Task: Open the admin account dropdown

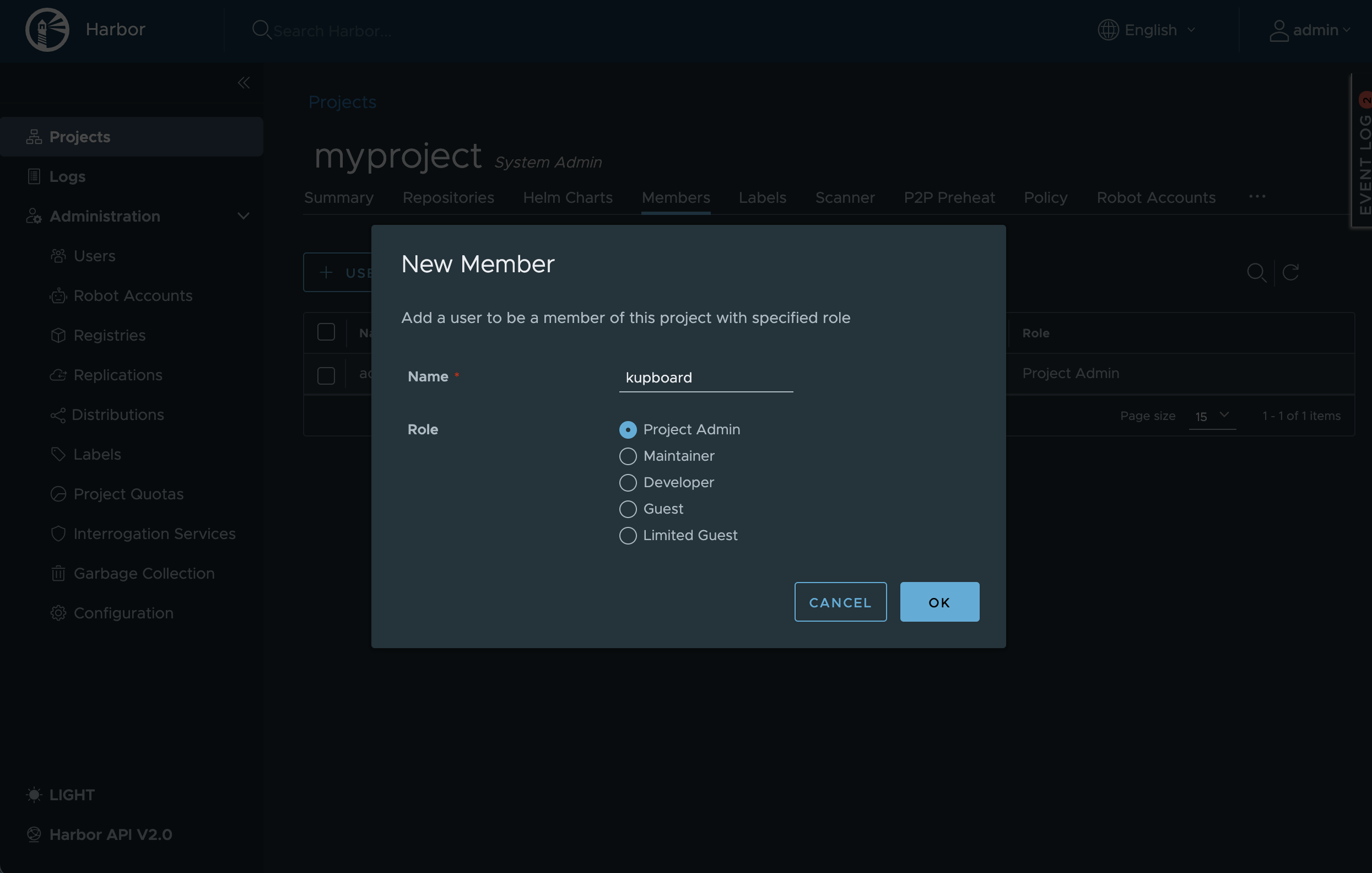Action: click(x=1309, y=30)
